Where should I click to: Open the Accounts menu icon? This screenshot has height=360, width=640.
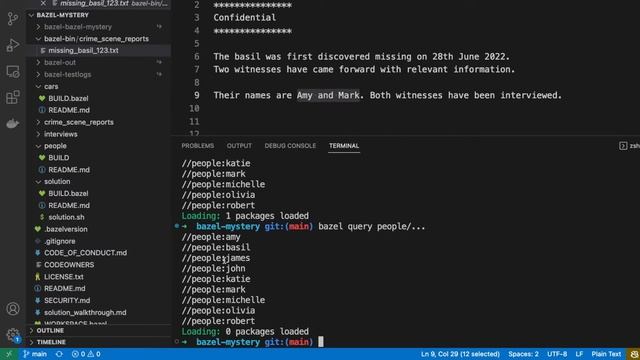(13, 309)
